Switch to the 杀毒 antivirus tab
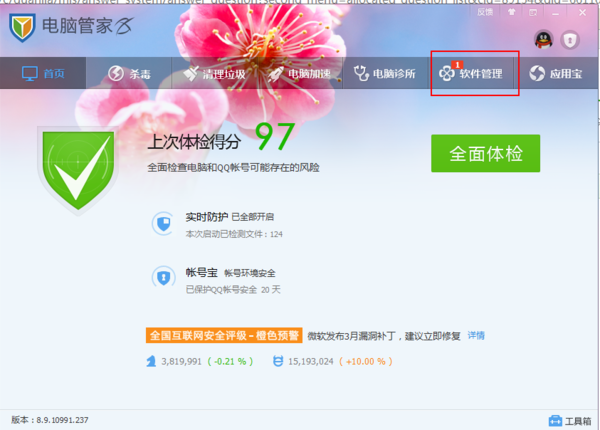The image size is (600, 430). tap(129, 73)
